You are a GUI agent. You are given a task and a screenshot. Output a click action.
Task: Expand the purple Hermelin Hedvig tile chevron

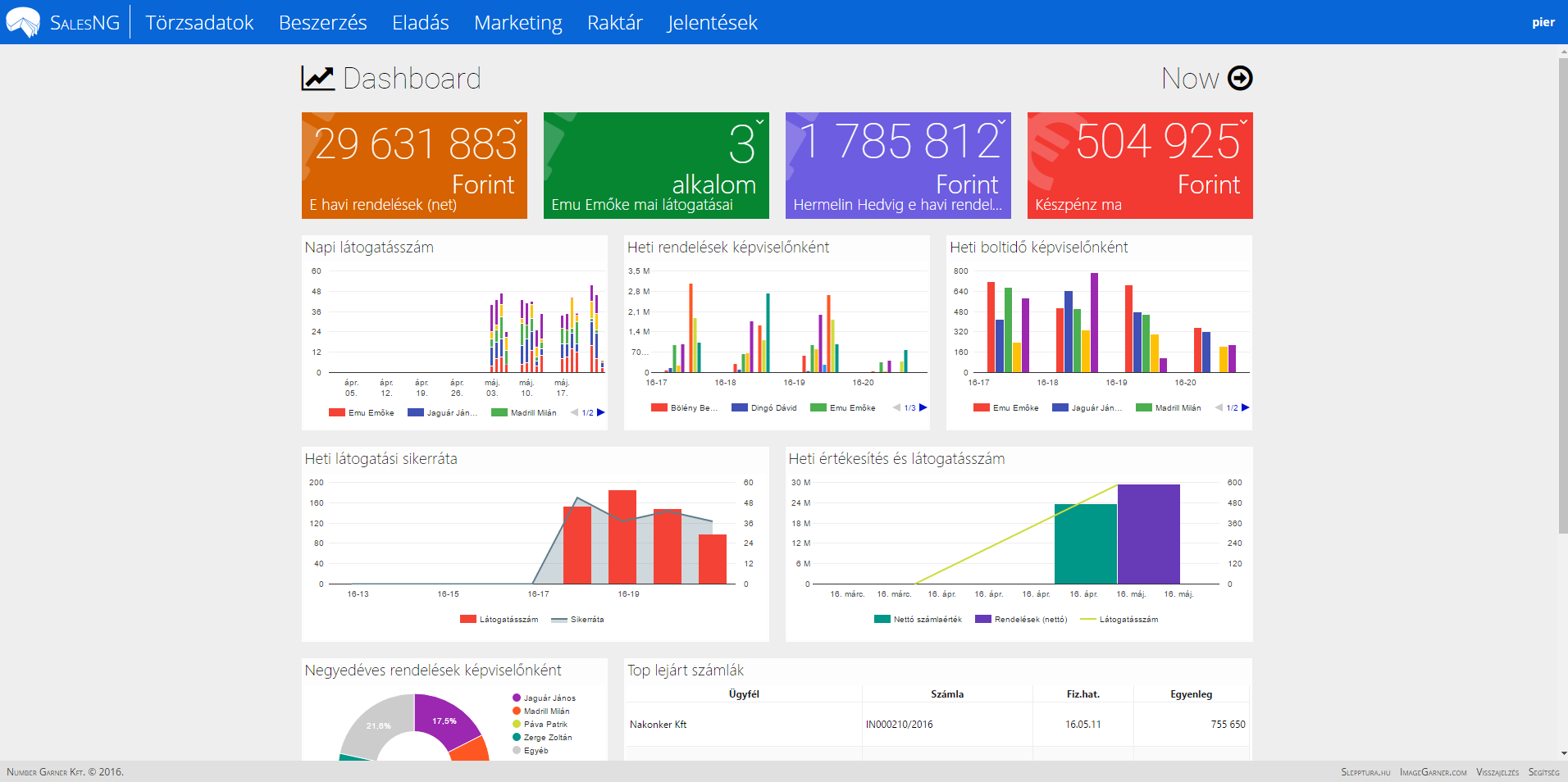tap(1001, 122)
